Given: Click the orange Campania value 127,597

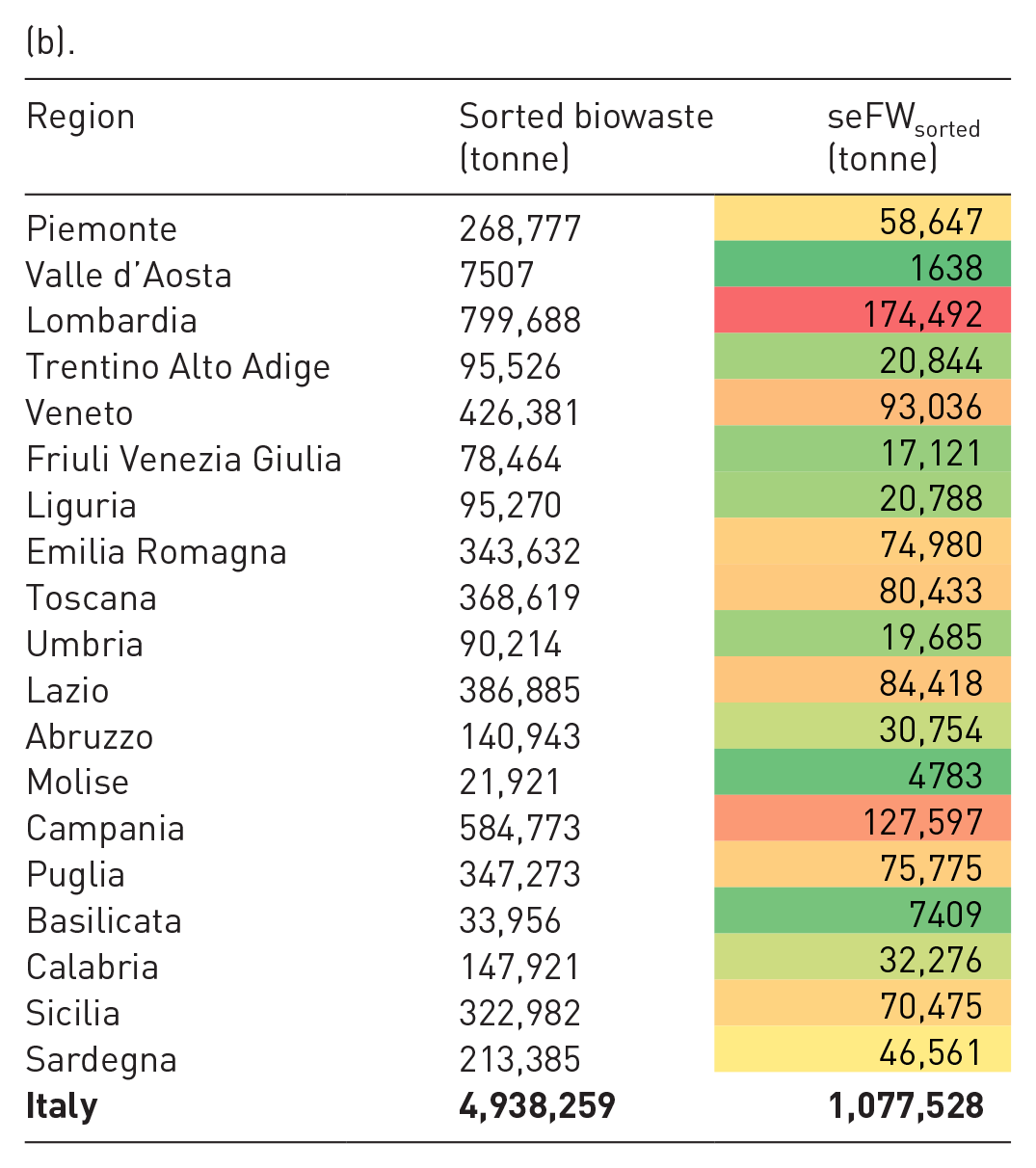Looking at the screenshot, I should click(863, 818).
